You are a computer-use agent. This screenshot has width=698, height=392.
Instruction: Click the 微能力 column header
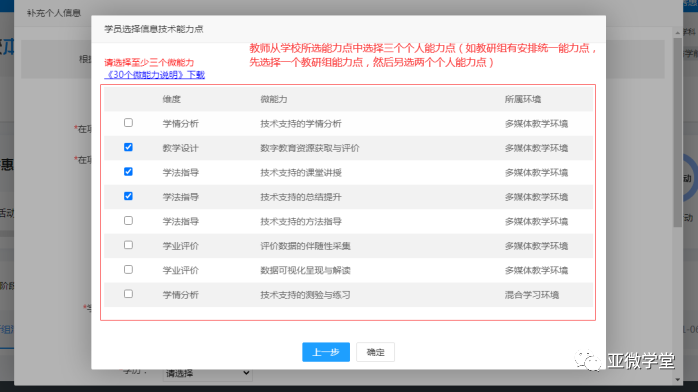[x=274, y=99]
